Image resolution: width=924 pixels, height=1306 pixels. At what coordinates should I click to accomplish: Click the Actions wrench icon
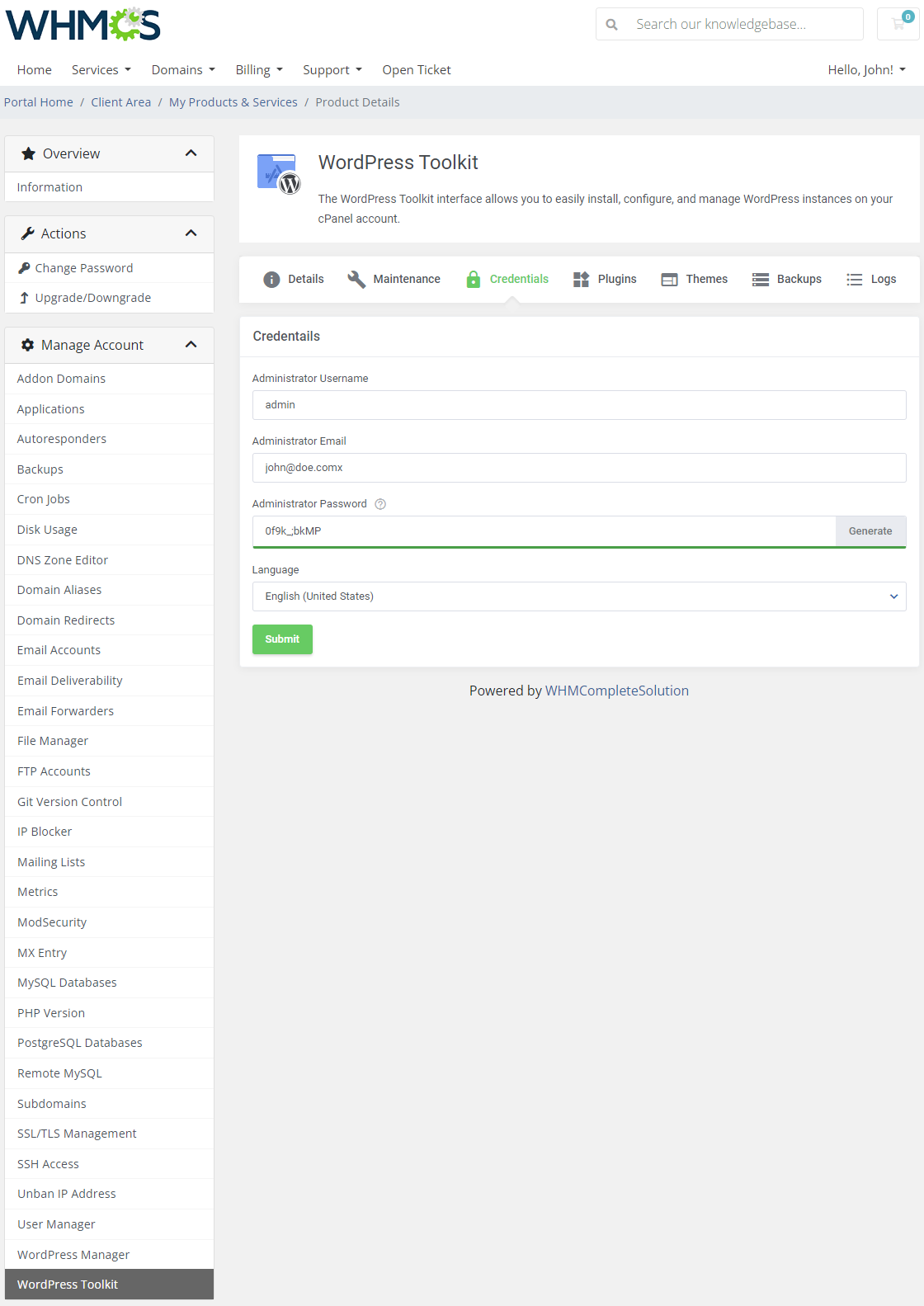27,233
